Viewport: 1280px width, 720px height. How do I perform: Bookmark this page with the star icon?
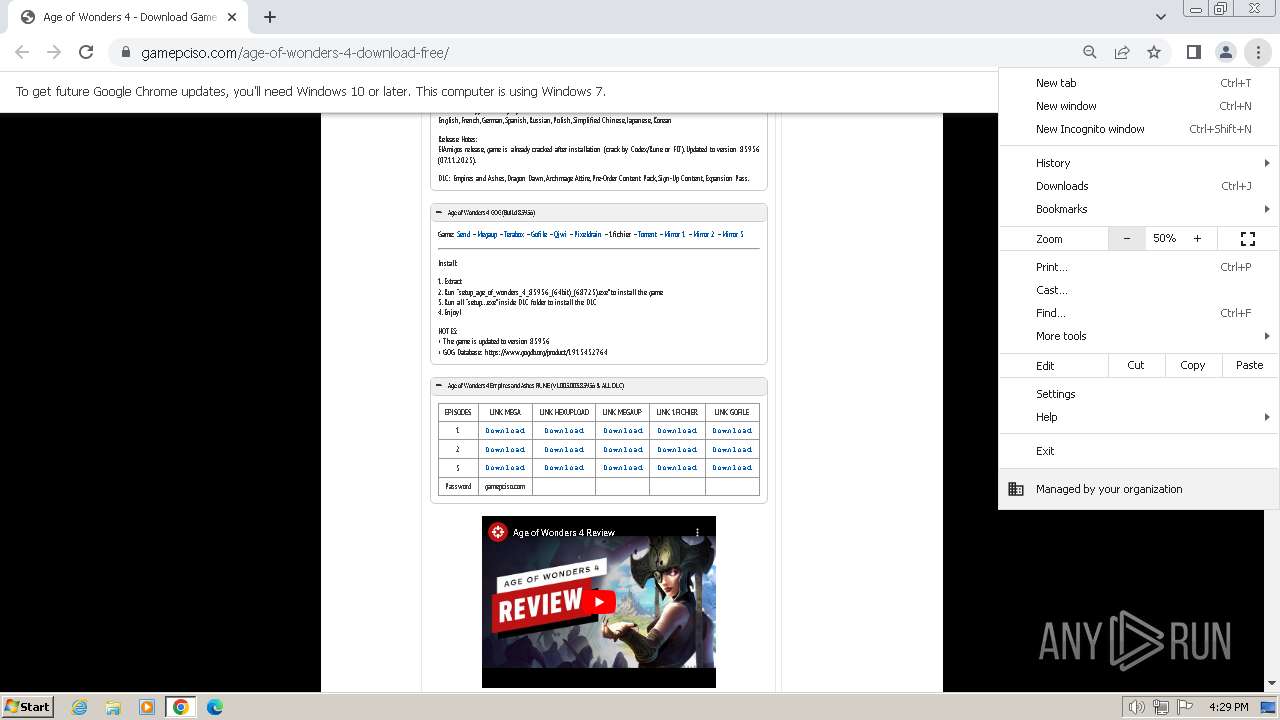[x=1154, y=52]
